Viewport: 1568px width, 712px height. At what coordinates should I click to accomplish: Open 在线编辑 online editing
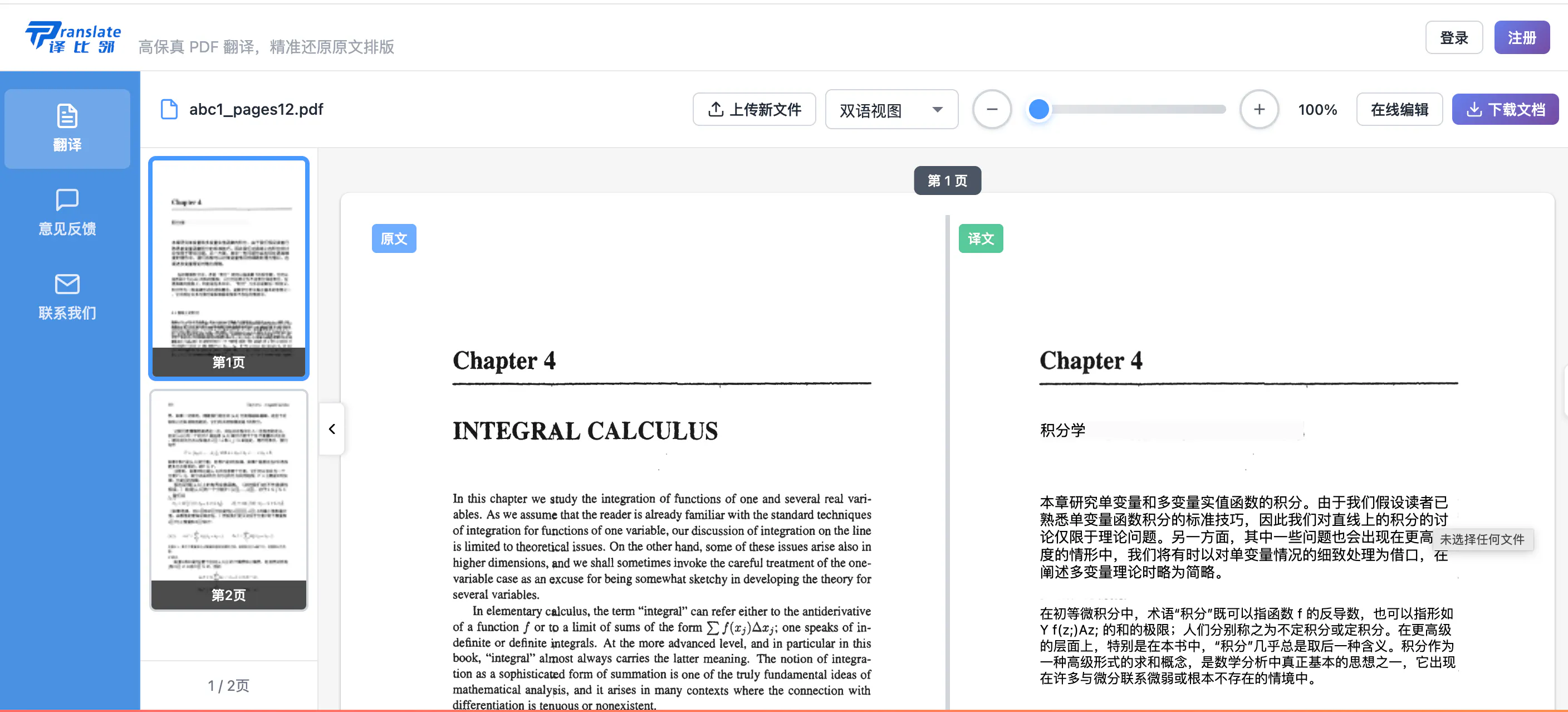point(1399,110)
